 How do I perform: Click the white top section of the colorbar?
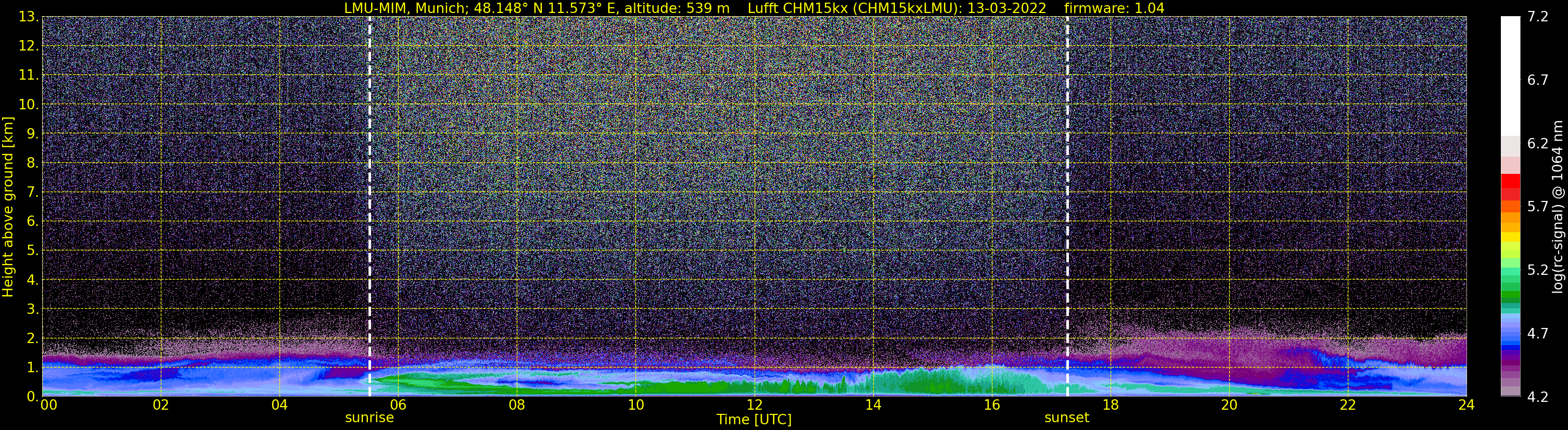point(1510,76)
